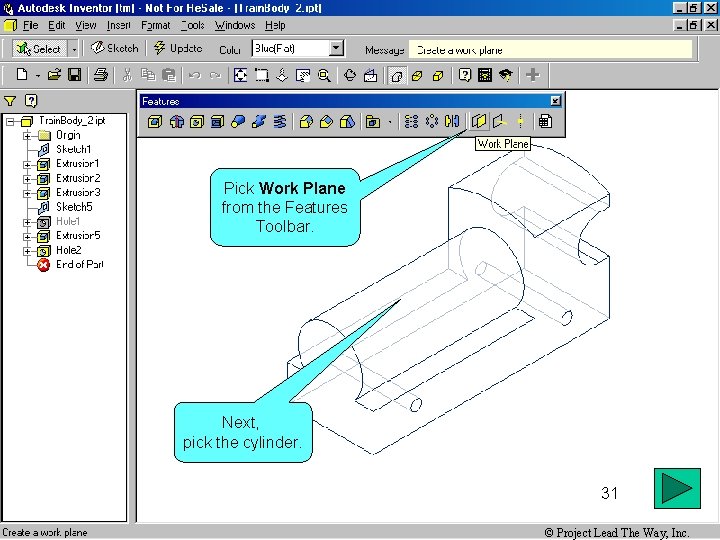
Task: Expand the Extrusion1 node
Action: tap(27, 164)
